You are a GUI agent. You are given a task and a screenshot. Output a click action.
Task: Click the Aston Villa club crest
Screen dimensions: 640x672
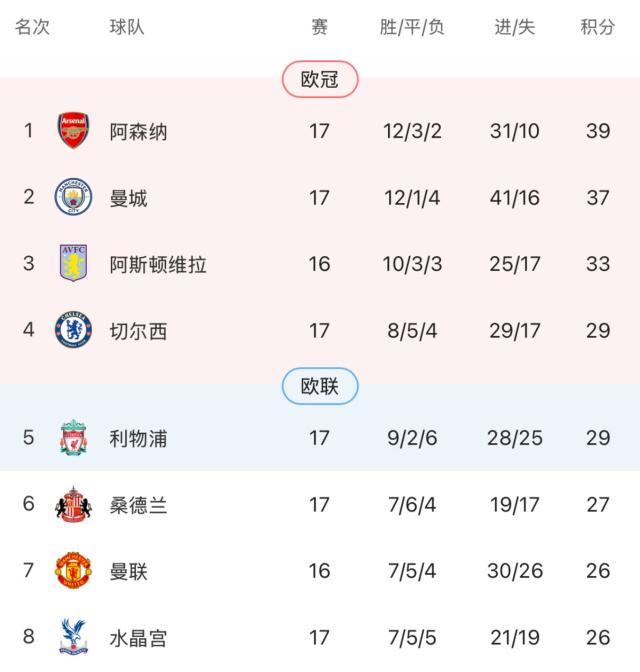click(x=73, y=264)
